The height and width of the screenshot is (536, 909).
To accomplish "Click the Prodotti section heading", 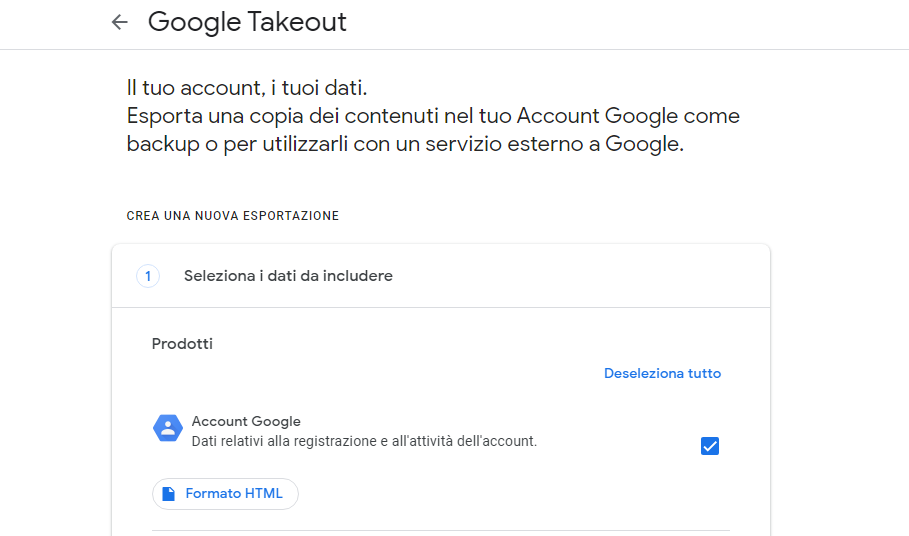I will coord(182,344).
